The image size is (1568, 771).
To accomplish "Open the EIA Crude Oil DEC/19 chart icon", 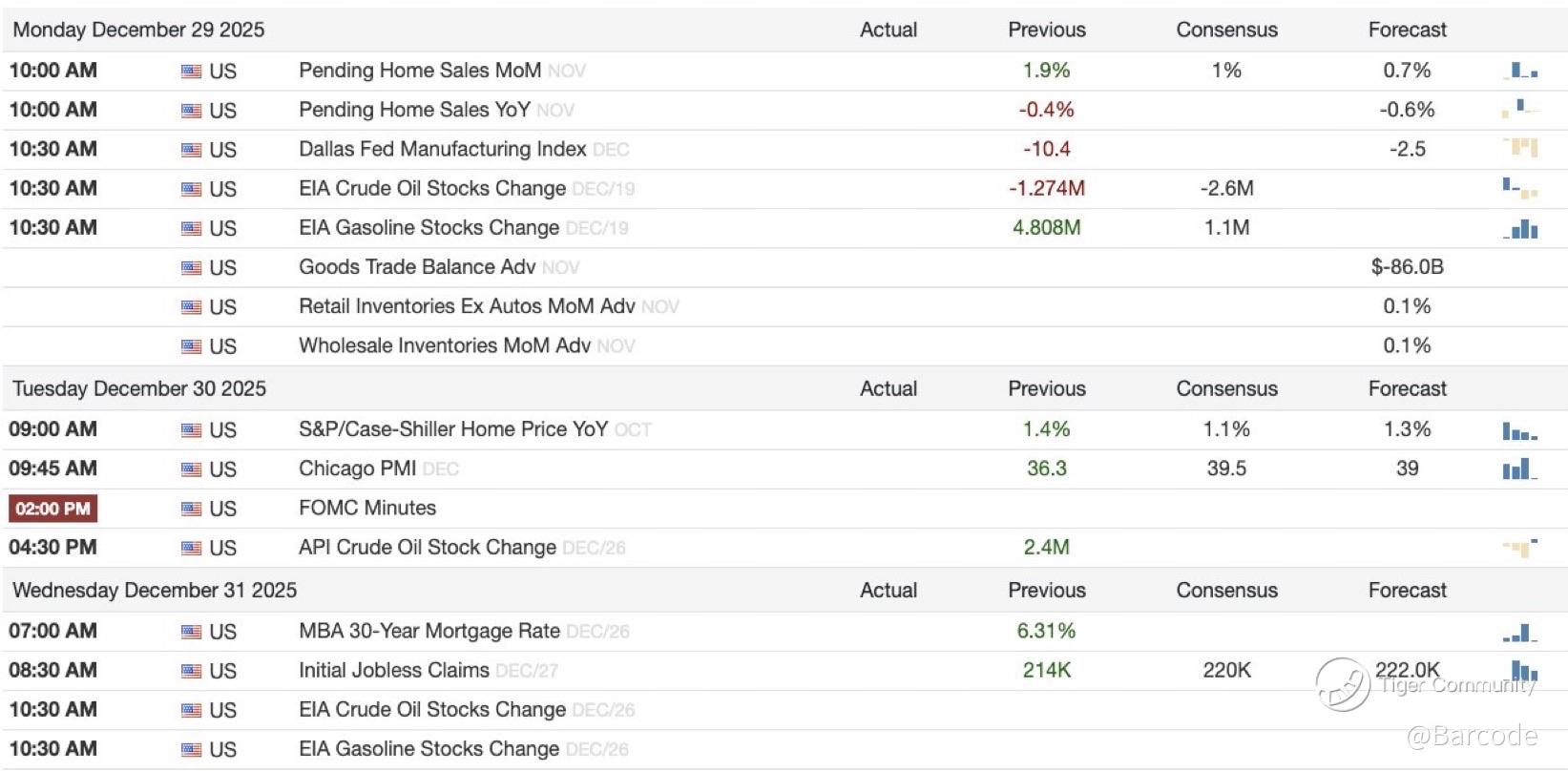I will tap(1519, 188).
